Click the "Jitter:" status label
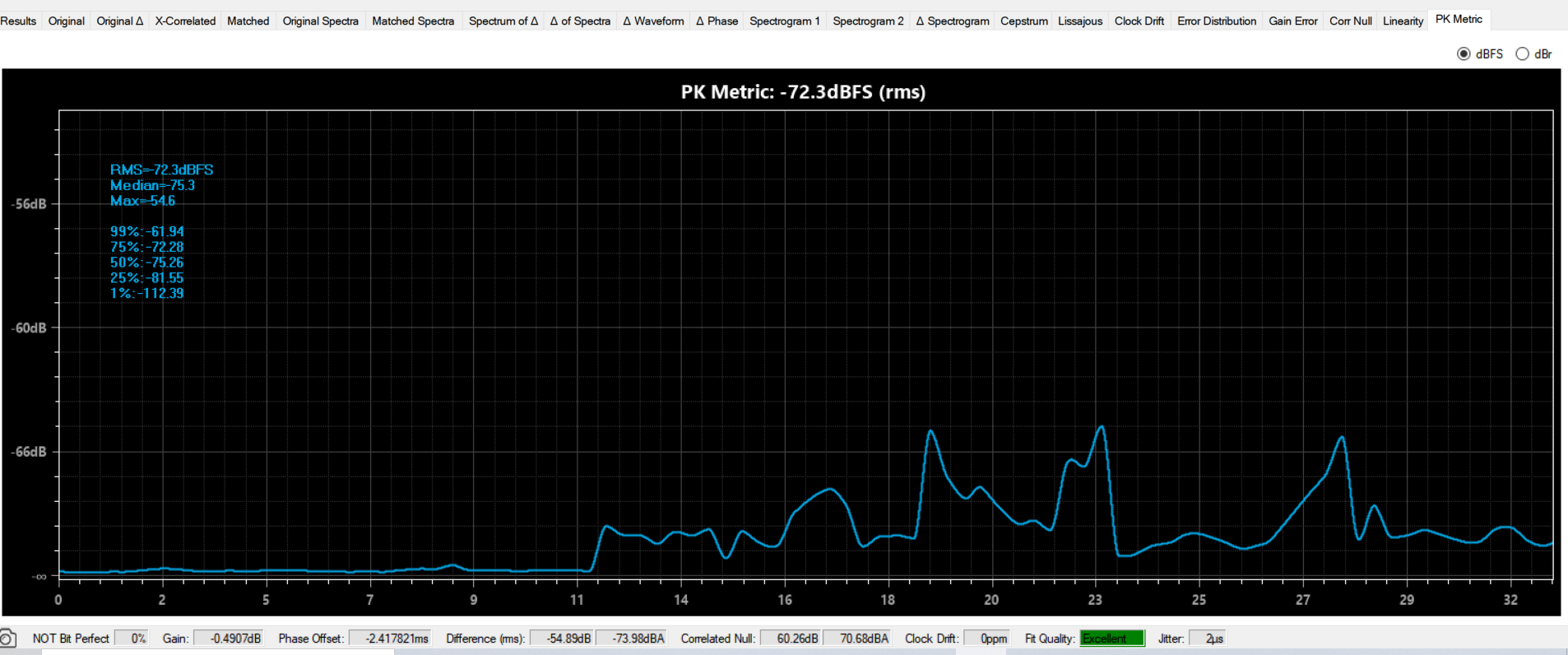Screen dimensions: 1568x655 [1171, 639]
